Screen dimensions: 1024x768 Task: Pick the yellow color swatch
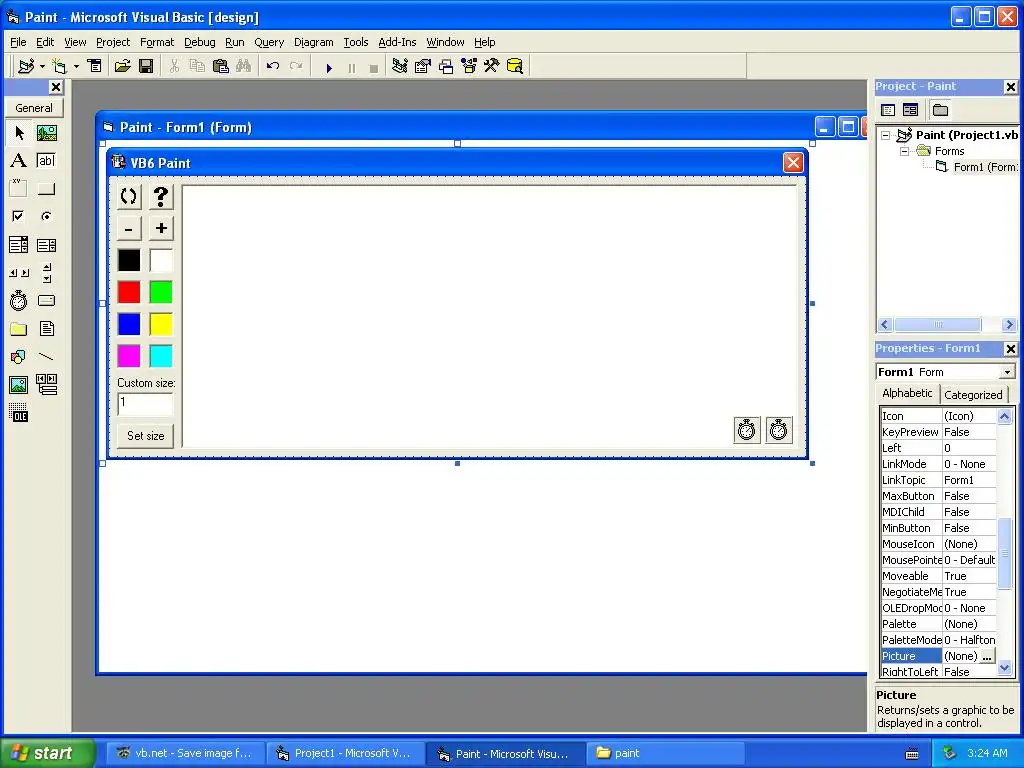161,324
